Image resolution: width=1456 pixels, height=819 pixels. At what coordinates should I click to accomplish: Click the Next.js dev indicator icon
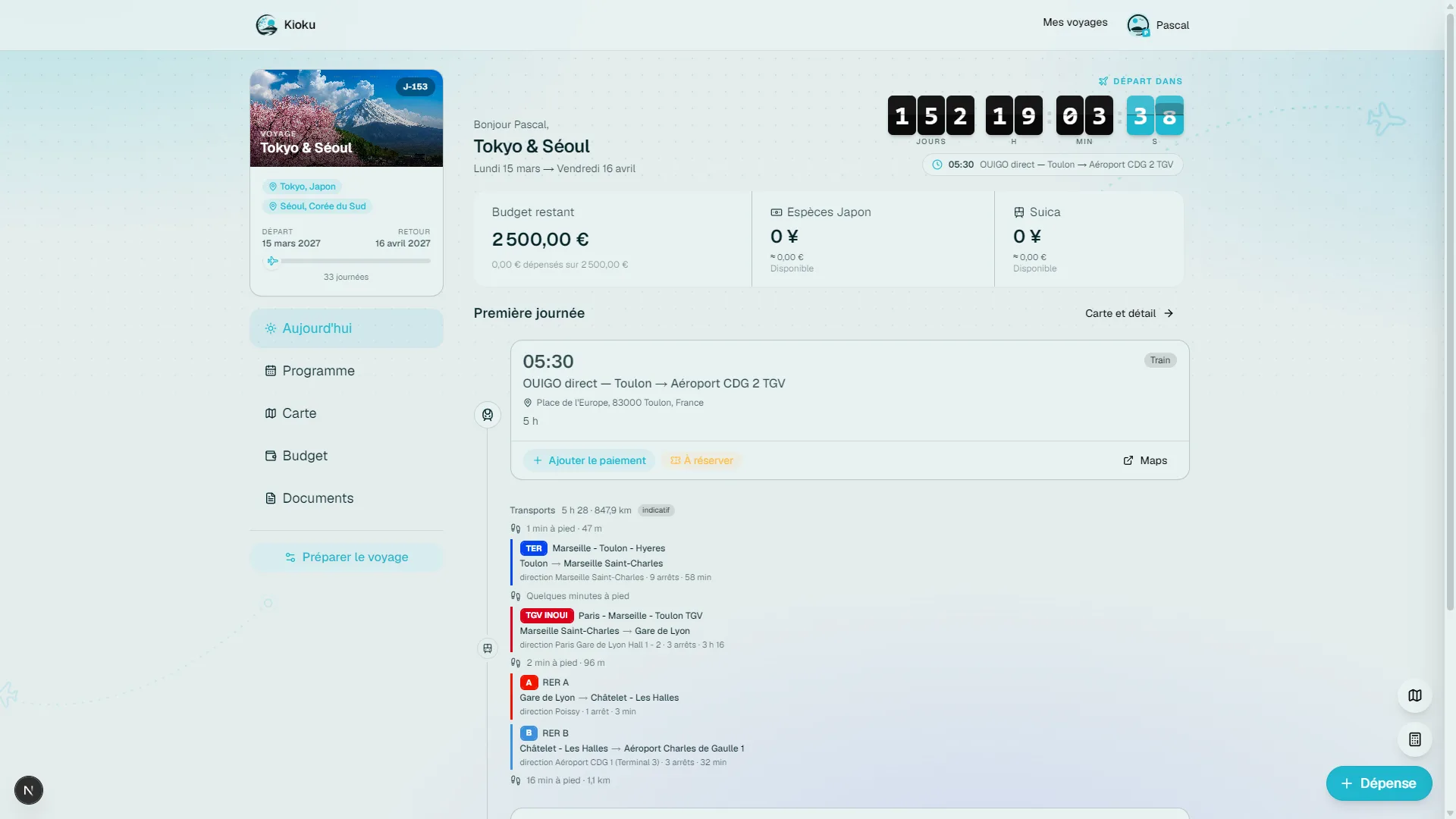pos(29,790)
